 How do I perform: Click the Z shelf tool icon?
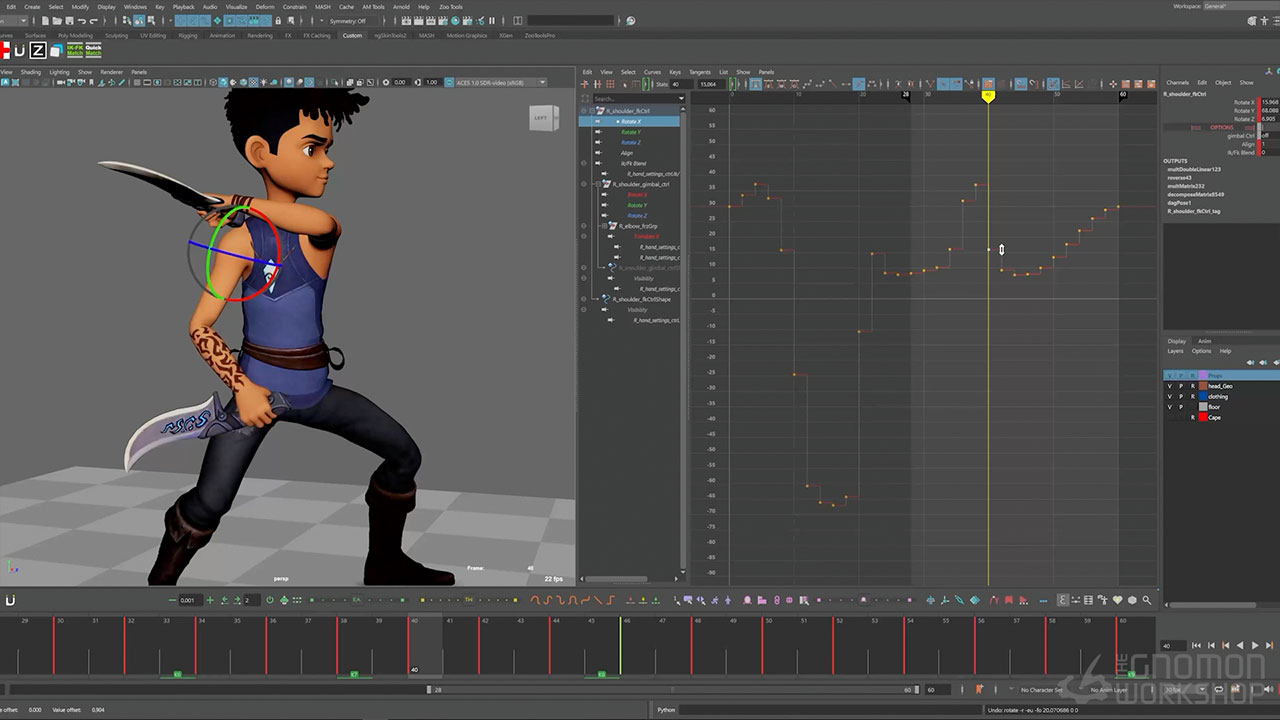tap(37, 51)
